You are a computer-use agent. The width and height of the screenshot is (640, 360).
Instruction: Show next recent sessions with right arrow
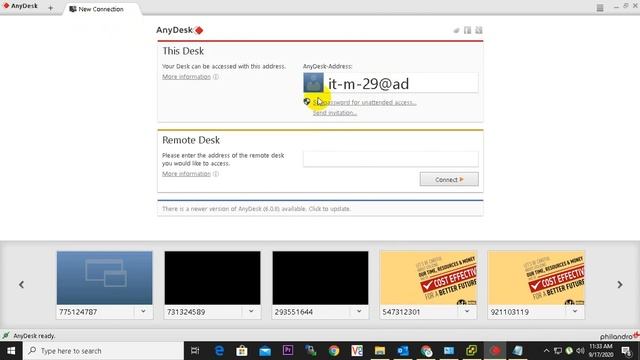[620, 284]
